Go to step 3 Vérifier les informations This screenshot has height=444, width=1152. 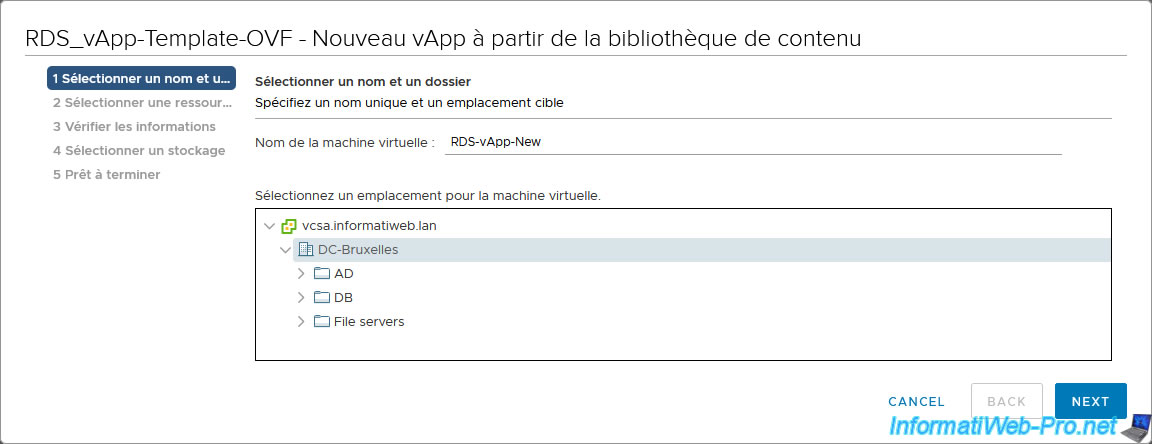pos(134,126)
